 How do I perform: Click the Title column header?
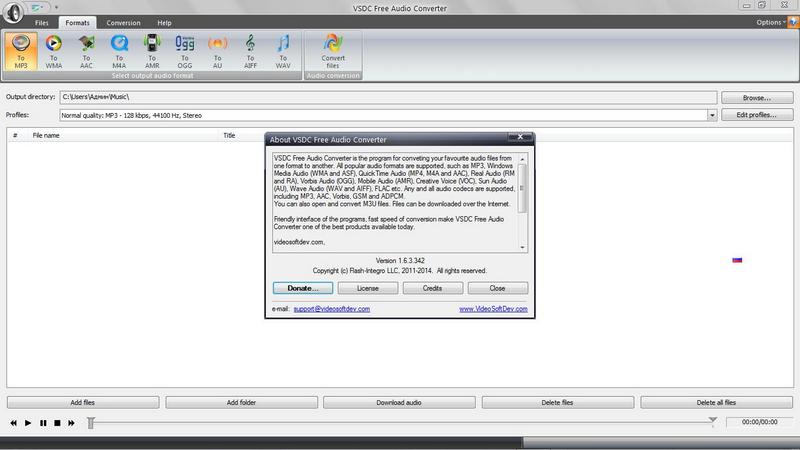pyautogui.click(x=229, y=135)
